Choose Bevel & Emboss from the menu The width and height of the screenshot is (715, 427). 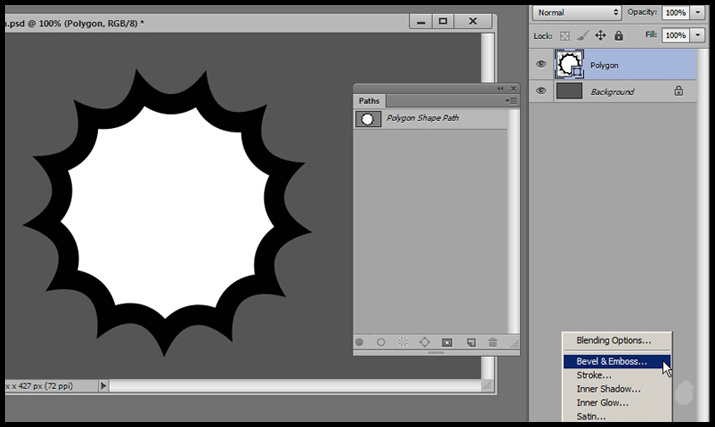[x=611, y=361]
